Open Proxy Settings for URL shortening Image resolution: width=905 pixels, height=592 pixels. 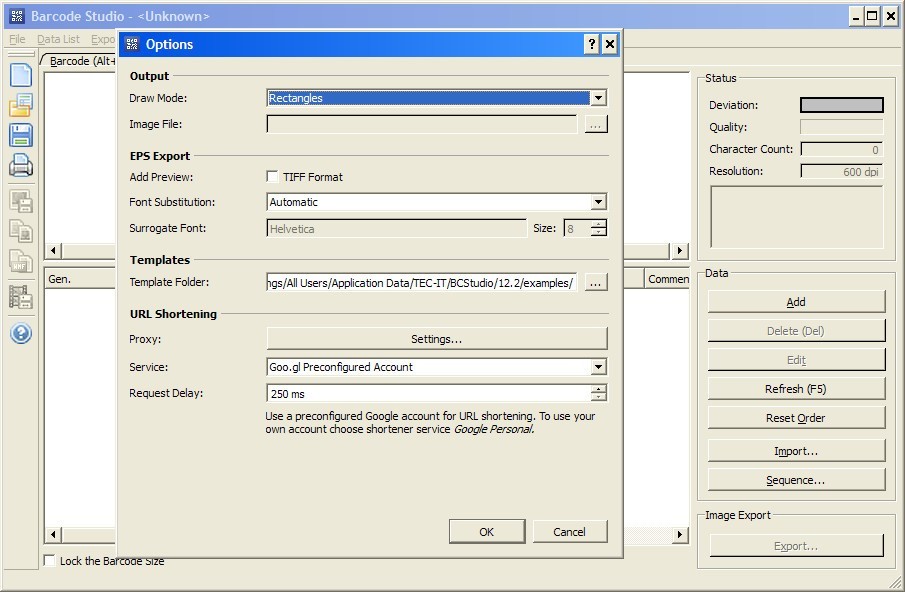[437, 338]
